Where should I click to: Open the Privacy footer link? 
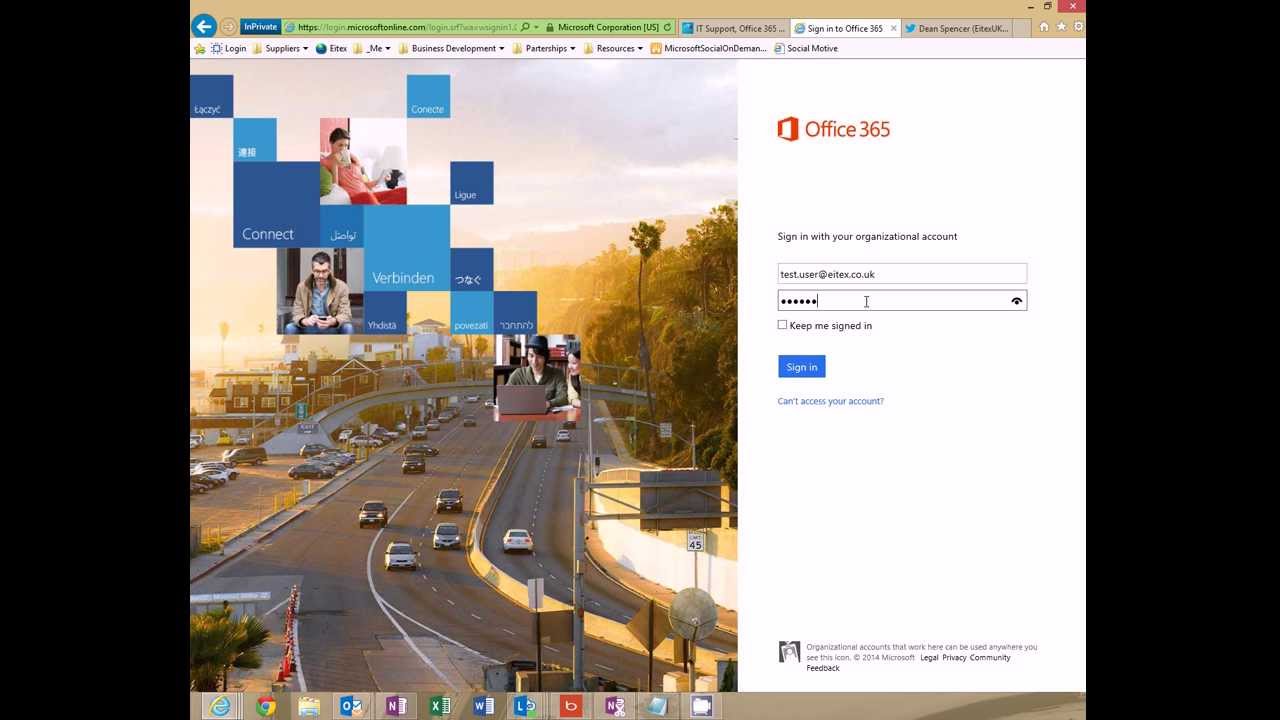click(x=954, y=658)
